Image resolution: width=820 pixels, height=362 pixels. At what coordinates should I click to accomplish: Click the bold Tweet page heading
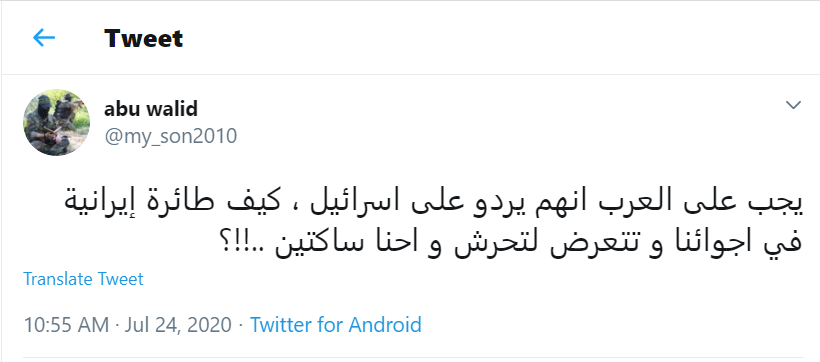pyautogui.click(x=143, y=38)
